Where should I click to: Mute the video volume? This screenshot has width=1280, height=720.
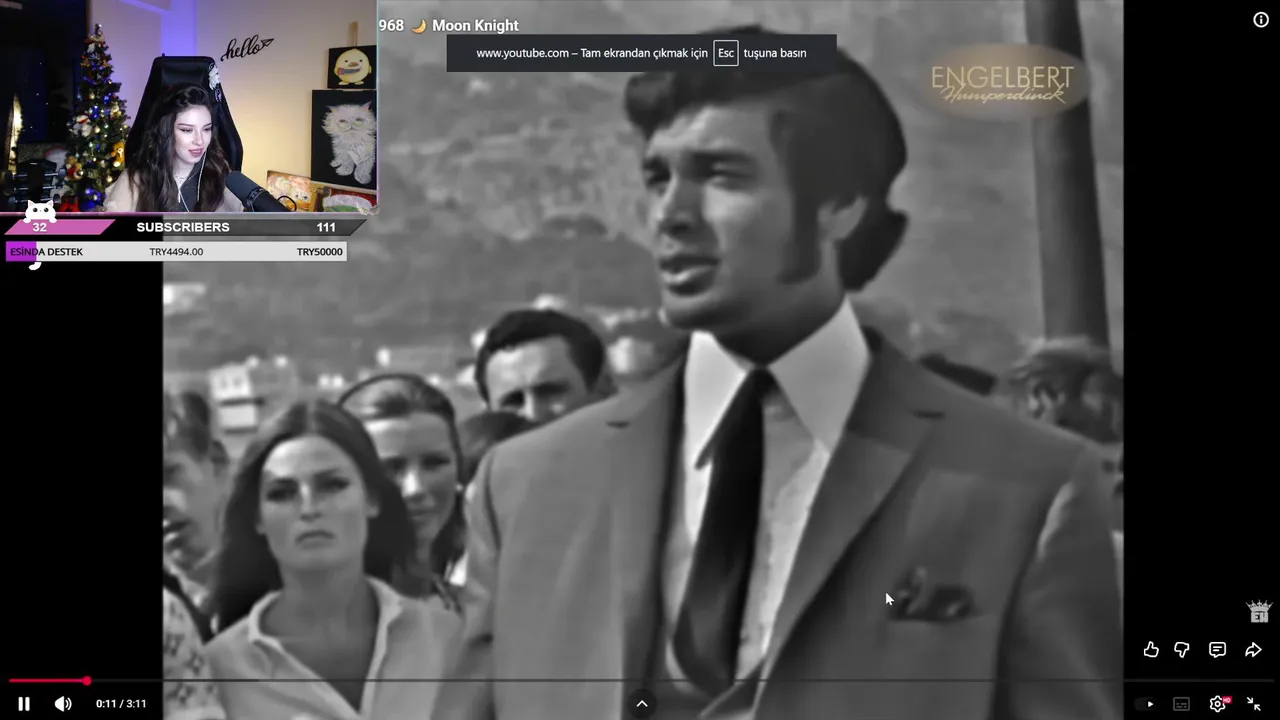click(63, 704)
